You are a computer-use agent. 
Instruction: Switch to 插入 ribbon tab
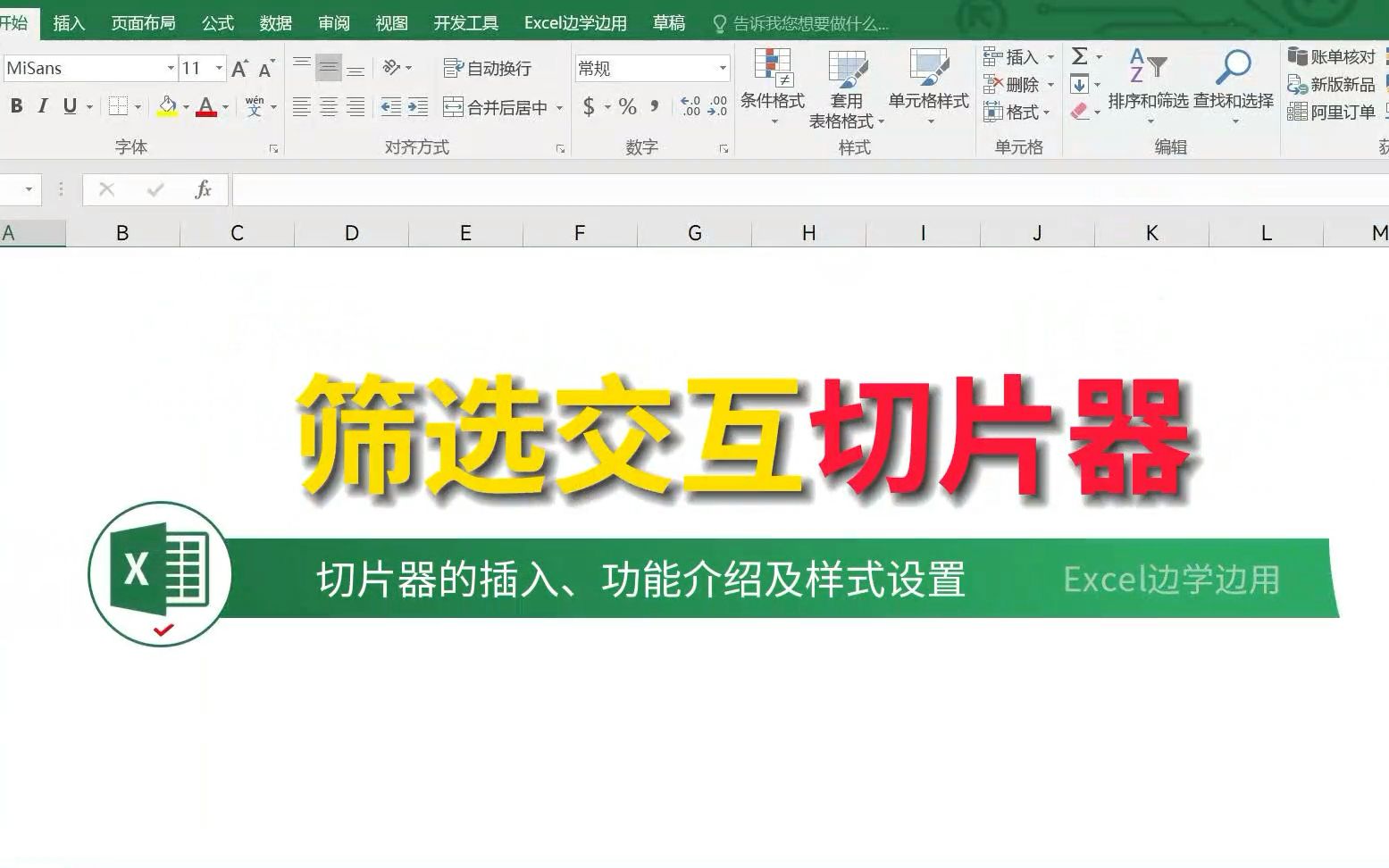(x=69, y=23)
